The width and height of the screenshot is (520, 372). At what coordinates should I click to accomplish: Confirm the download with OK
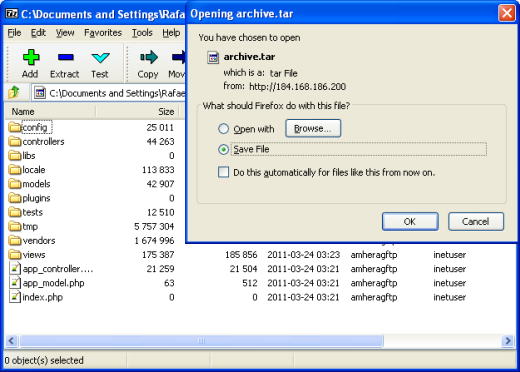pyautogui.click(x=410, y=221)
